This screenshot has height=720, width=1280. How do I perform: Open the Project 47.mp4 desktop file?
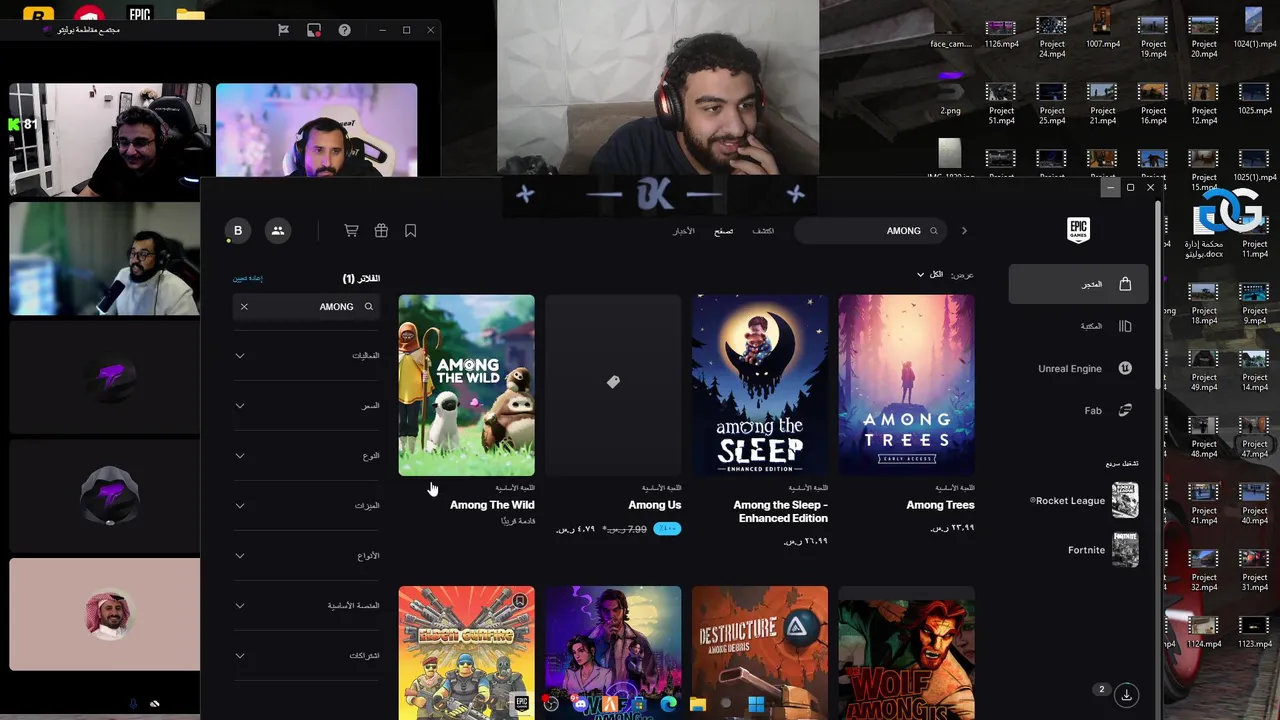click(1254, 437)
